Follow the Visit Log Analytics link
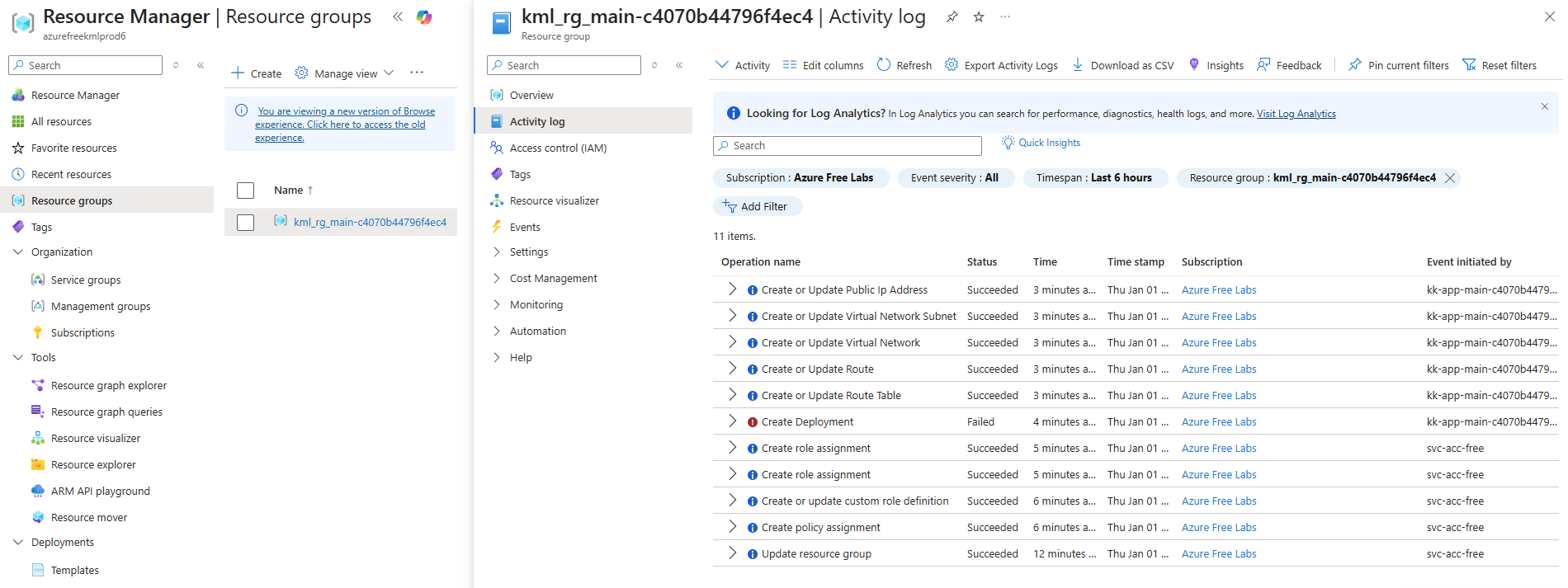 click(1296, 114)
